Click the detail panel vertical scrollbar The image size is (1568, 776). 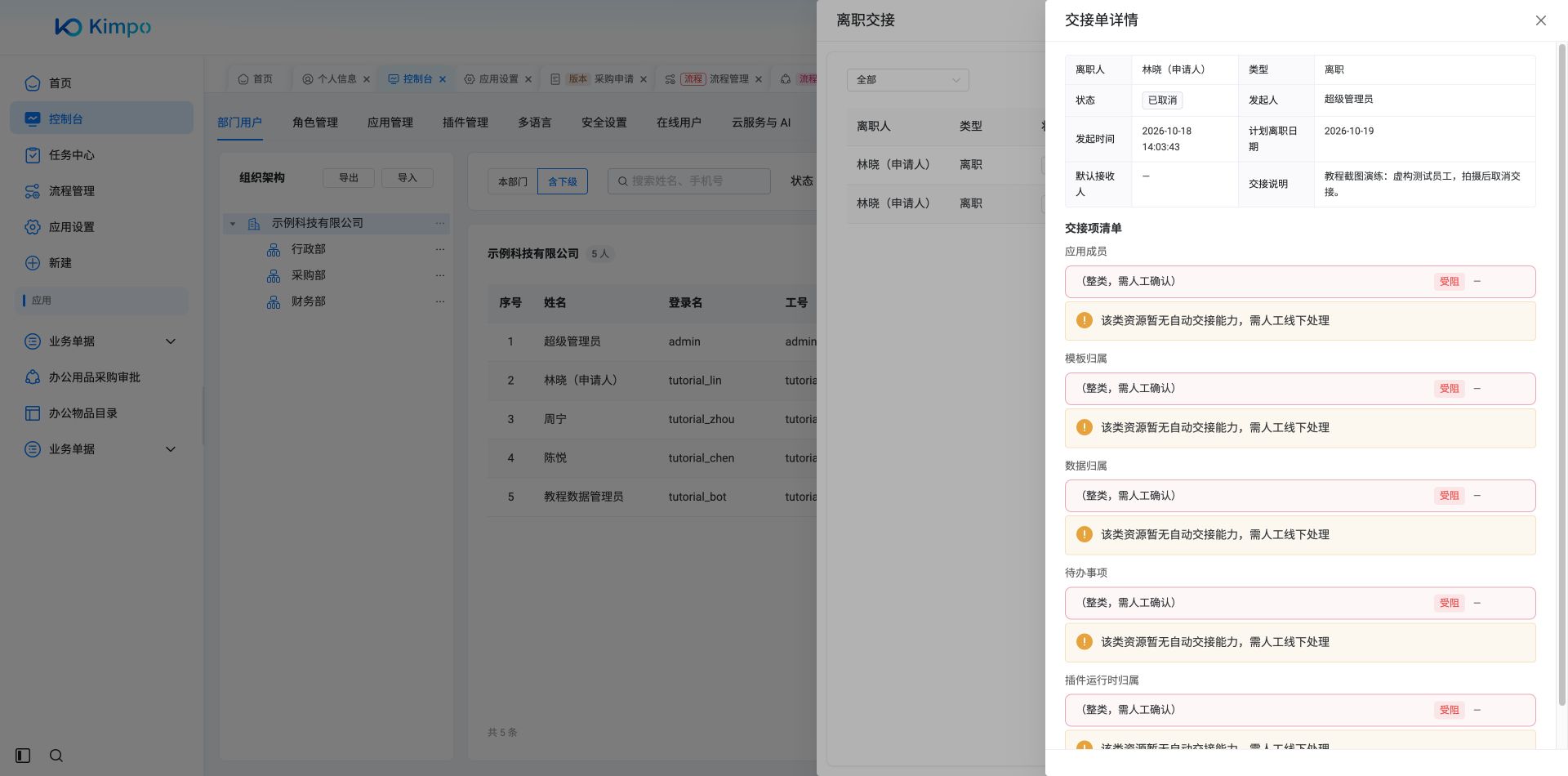[x=1563, y=374]
